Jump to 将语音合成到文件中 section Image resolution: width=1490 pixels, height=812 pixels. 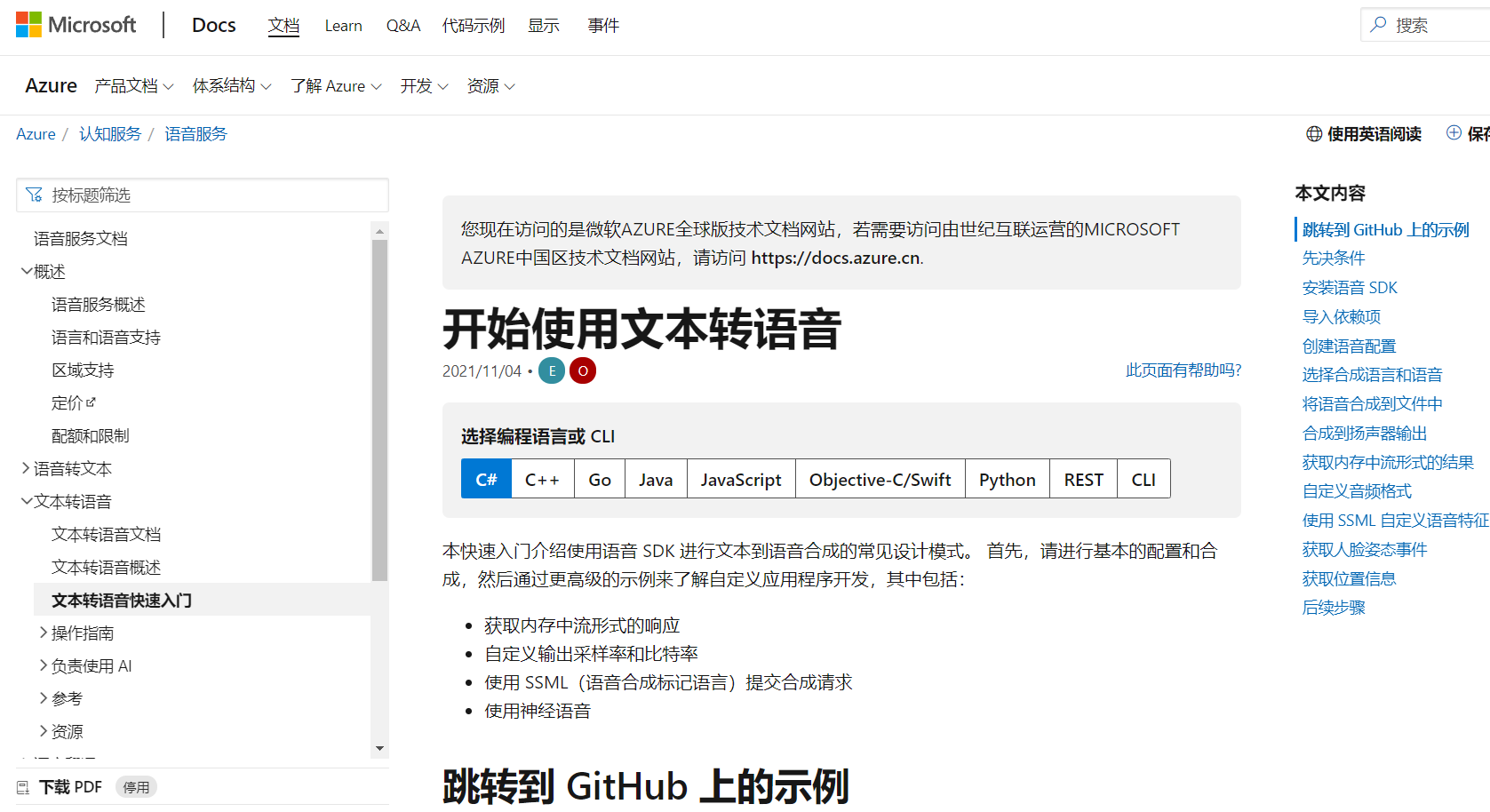1372,404
